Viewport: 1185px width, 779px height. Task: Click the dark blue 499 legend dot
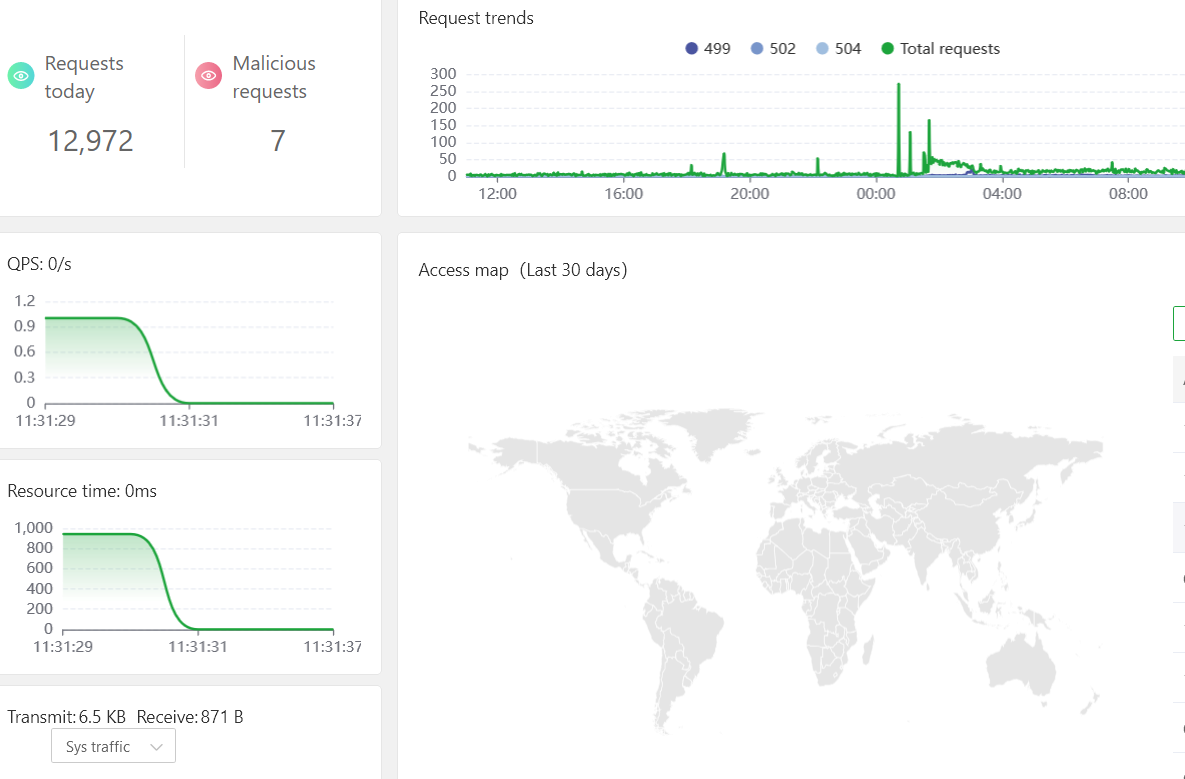click(691, 48)
